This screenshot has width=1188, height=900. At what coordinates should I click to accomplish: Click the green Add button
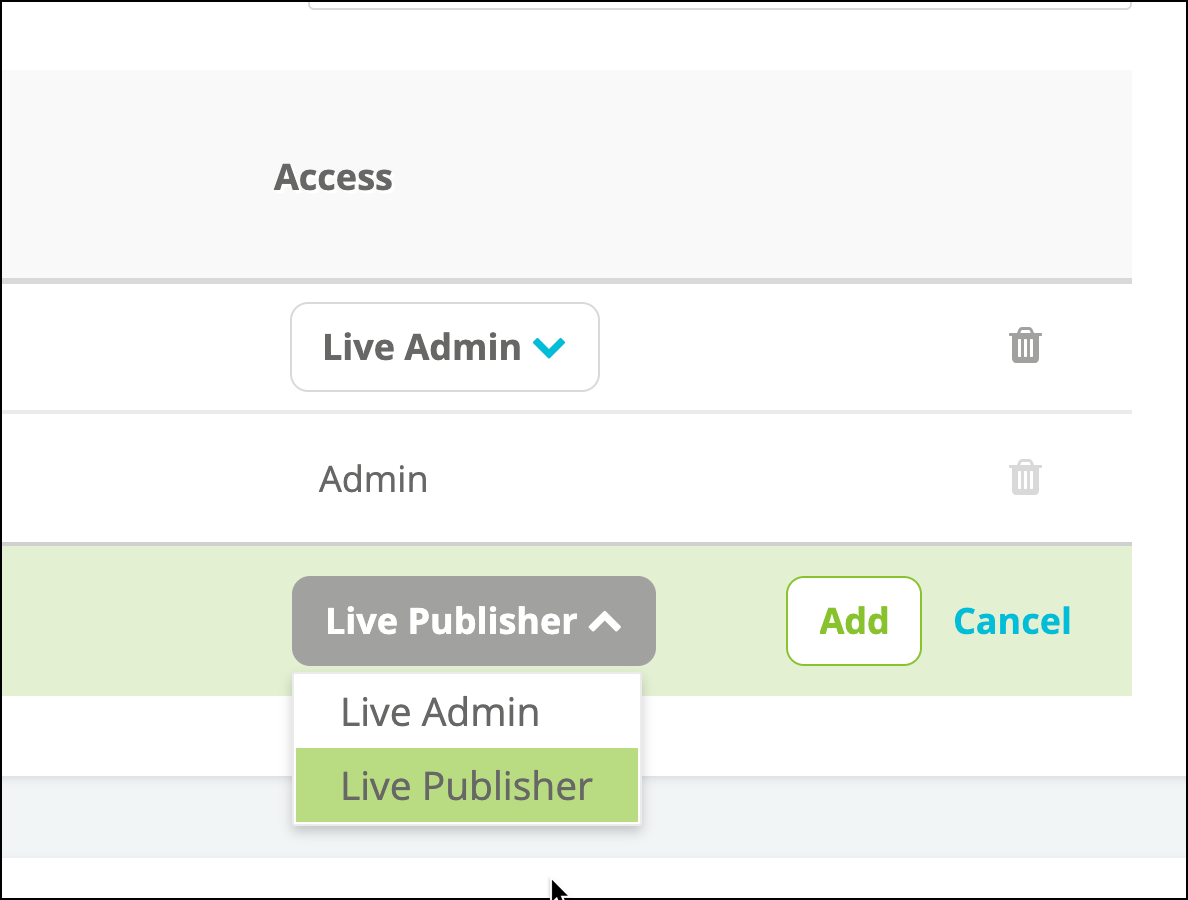854,621
